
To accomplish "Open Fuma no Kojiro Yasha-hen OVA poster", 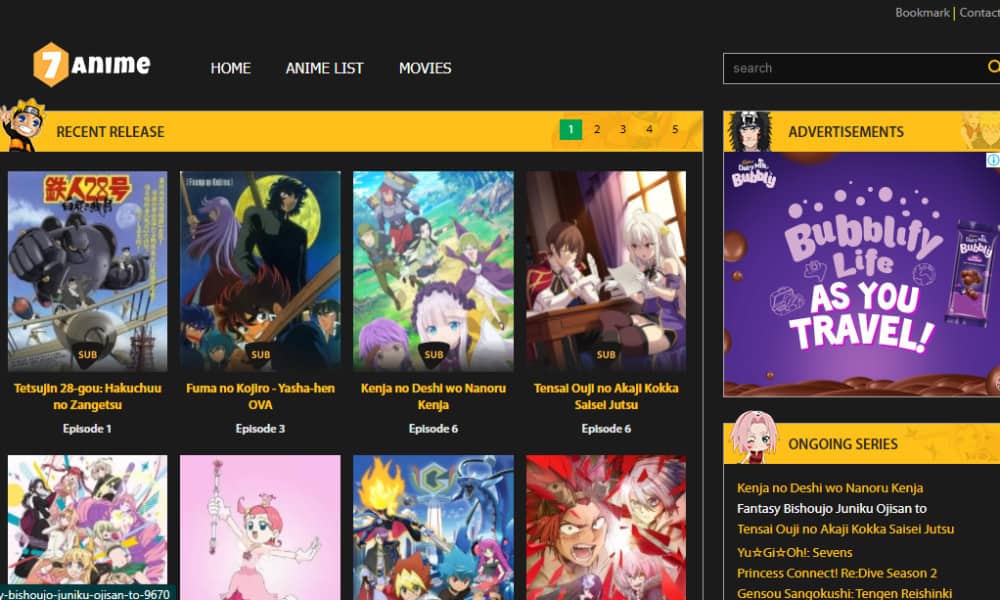I will [x=260, y=271].
